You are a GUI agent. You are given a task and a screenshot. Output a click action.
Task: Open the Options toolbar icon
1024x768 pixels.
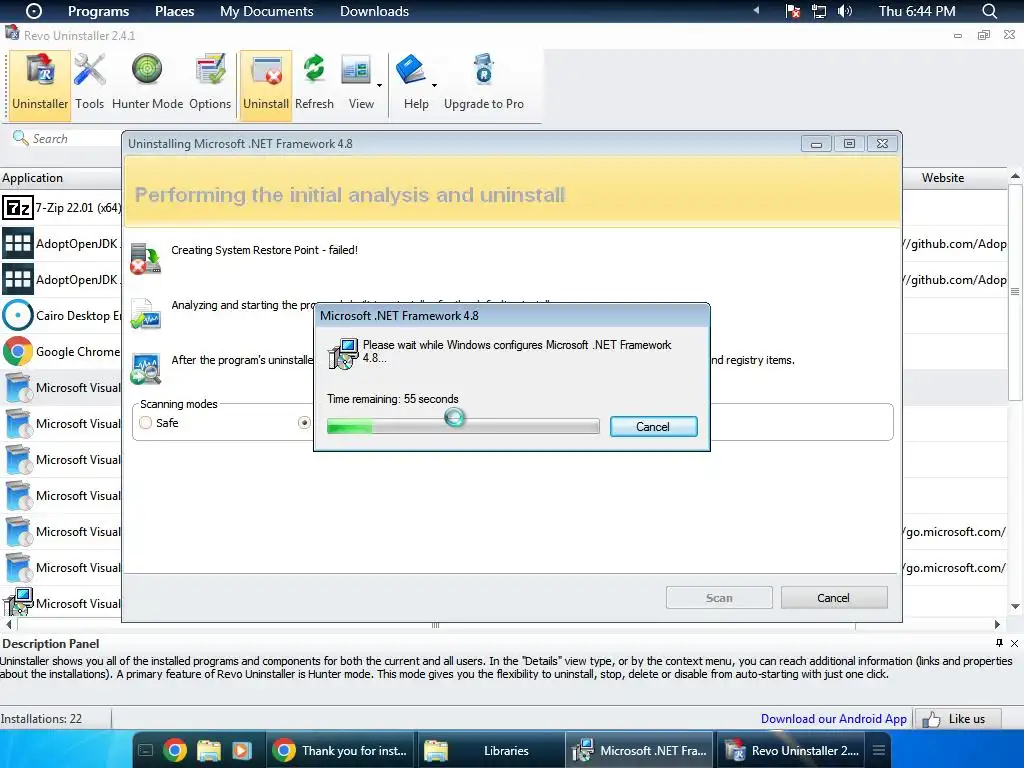(x=210, y=84)
